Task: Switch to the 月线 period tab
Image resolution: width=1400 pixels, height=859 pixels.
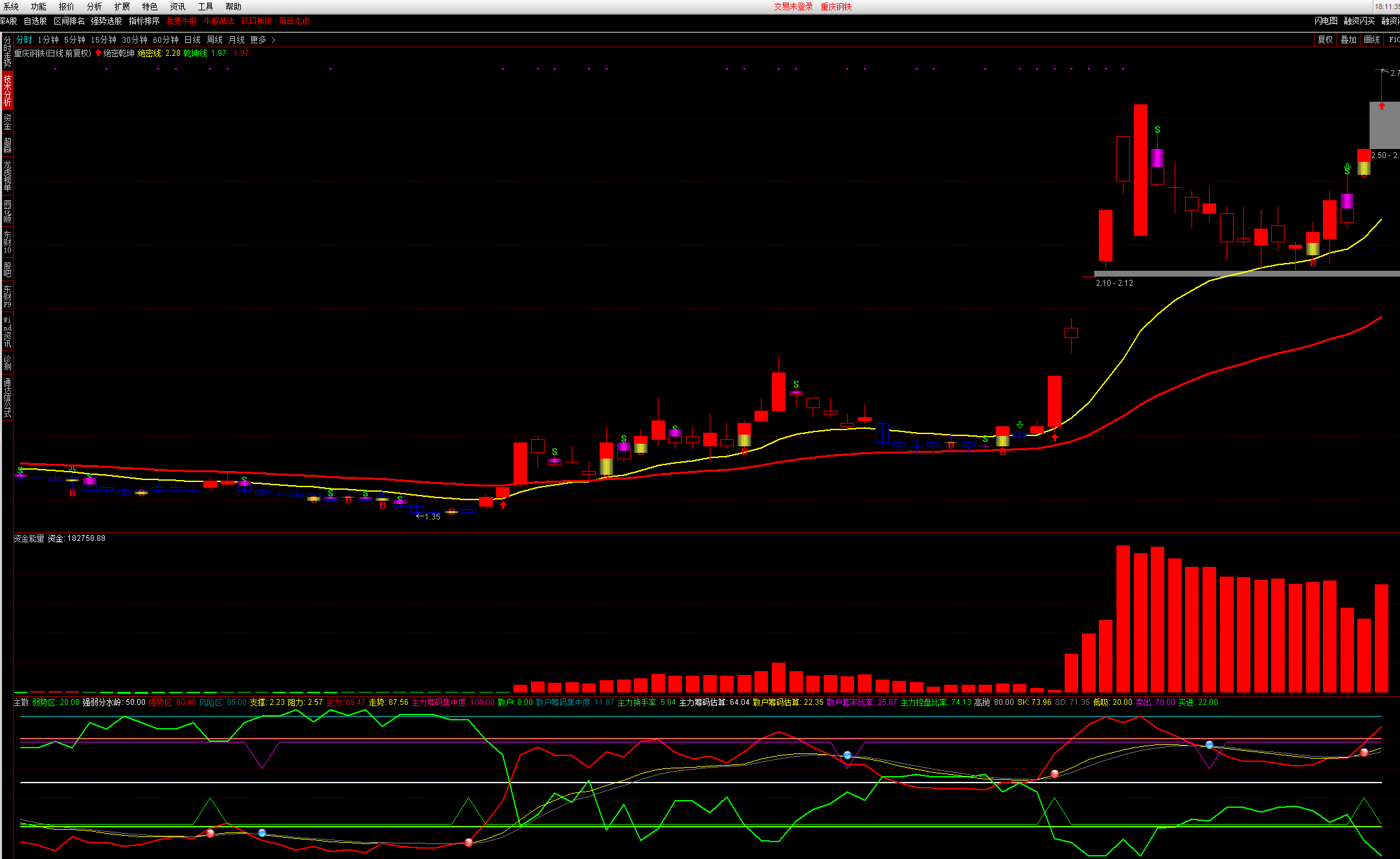Action: [x=237, y=40]
